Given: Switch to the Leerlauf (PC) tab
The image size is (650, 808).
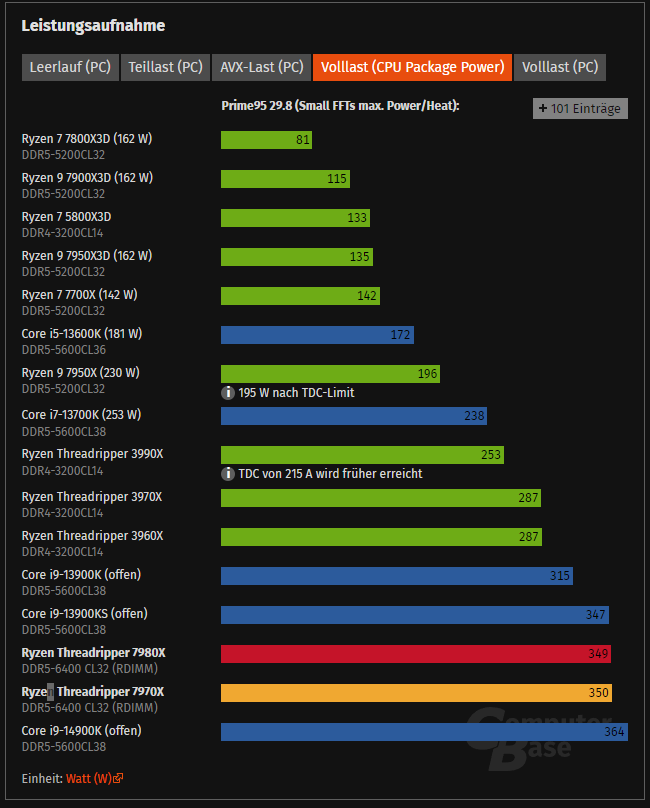Looking at the screenshot, I should (70, 68).
